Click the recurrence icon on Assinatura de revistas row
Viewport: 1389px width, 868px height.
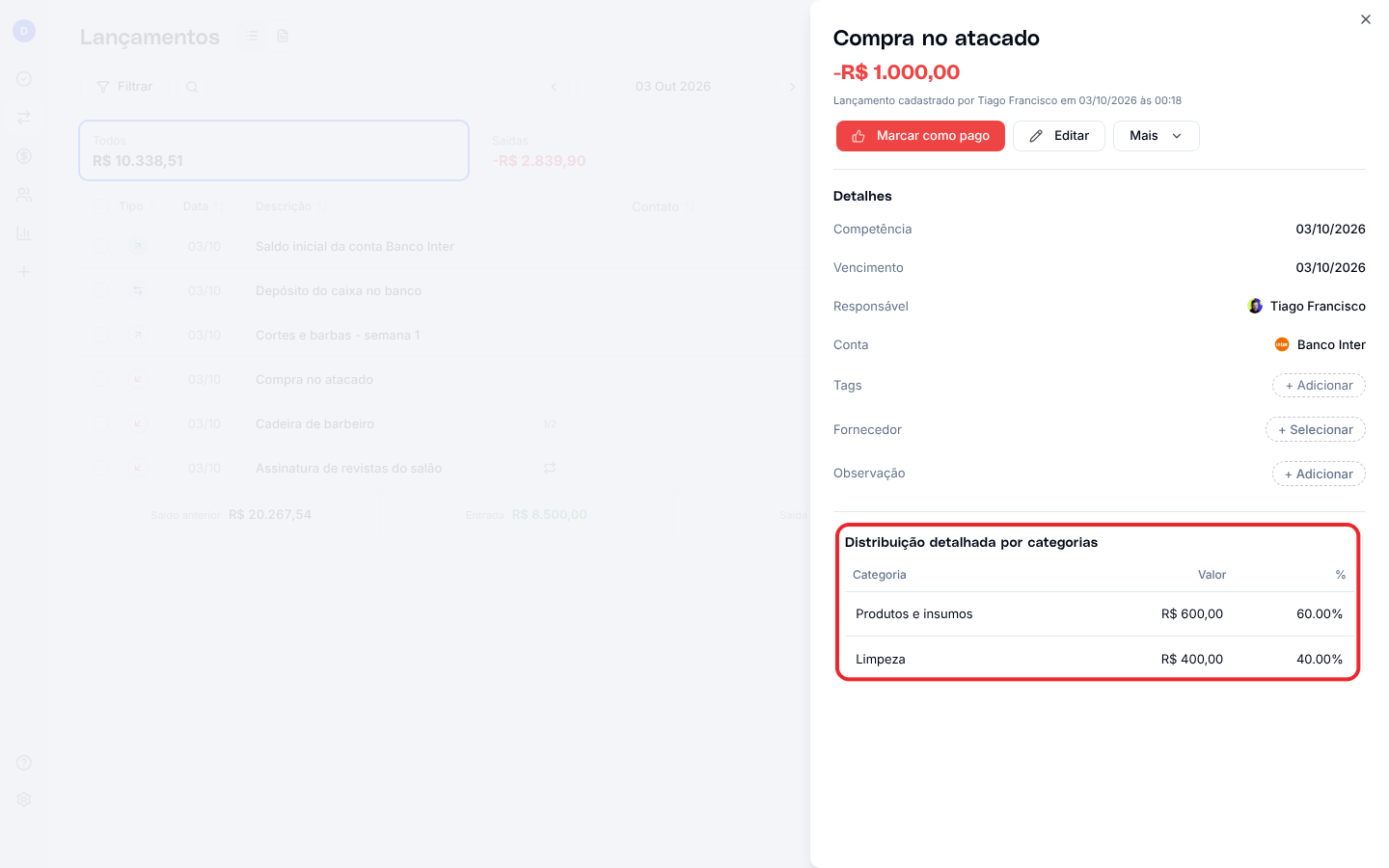click(x=550, y=468)
